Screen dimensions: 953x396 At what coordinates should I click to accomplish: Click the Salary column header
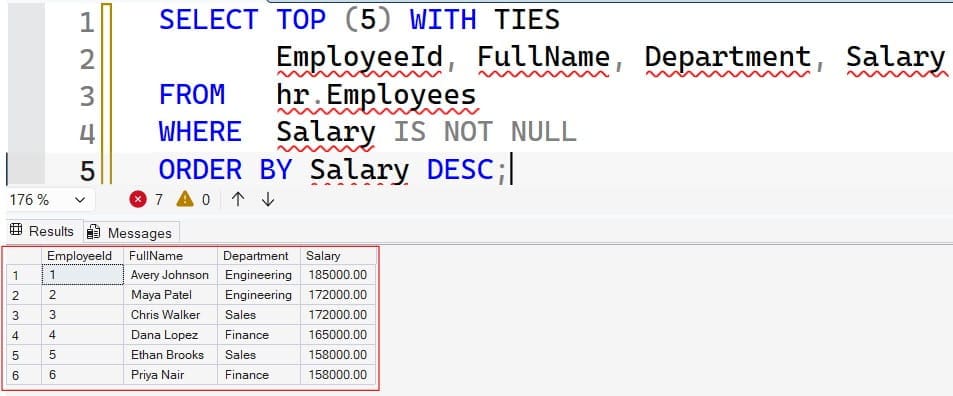[339, 256]
